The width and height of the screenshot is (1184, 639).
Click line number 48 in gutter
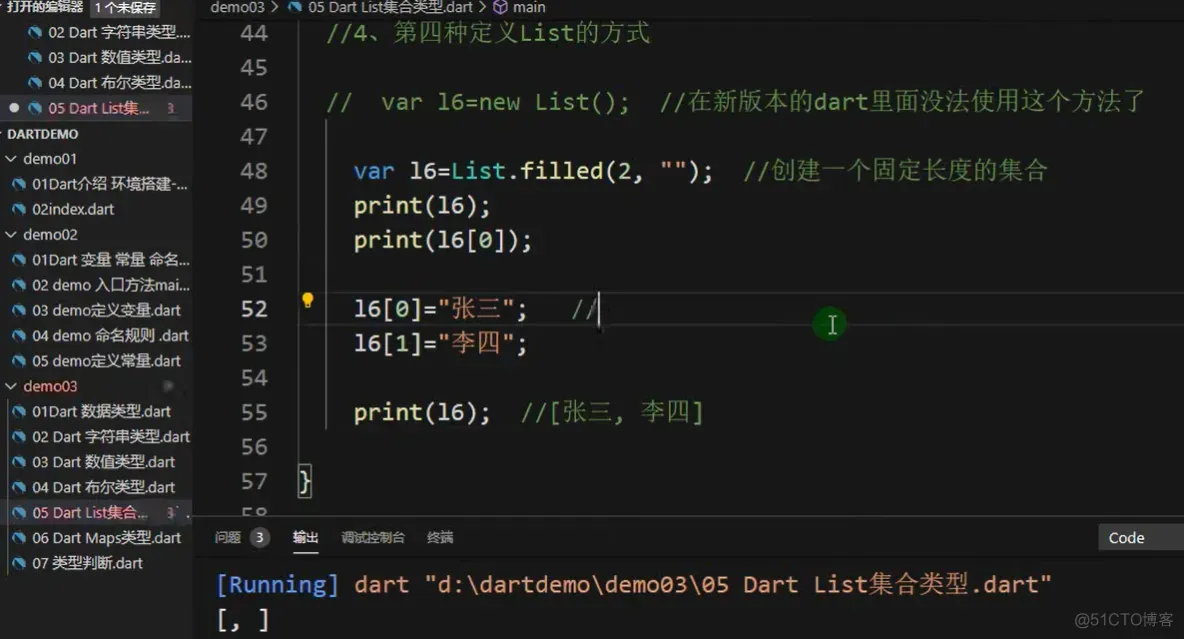pos(254,171)
